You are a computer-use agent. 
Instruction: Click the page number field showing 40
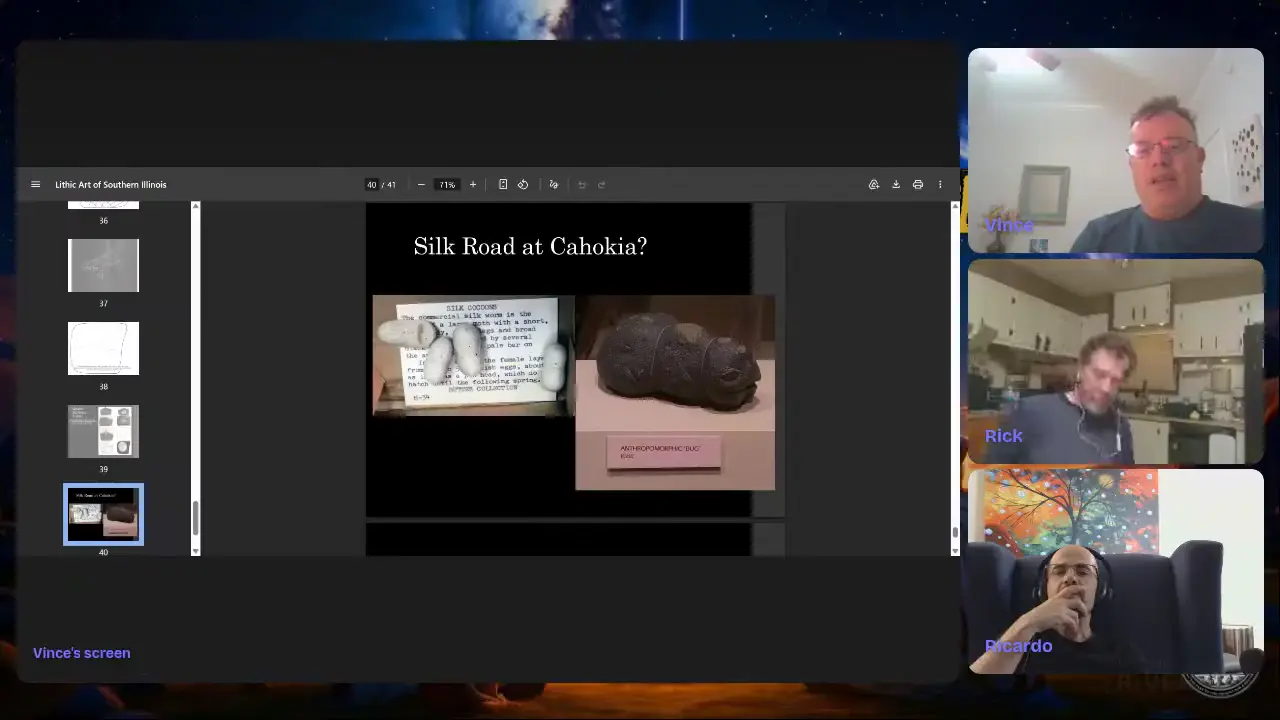tap(372, 185)
